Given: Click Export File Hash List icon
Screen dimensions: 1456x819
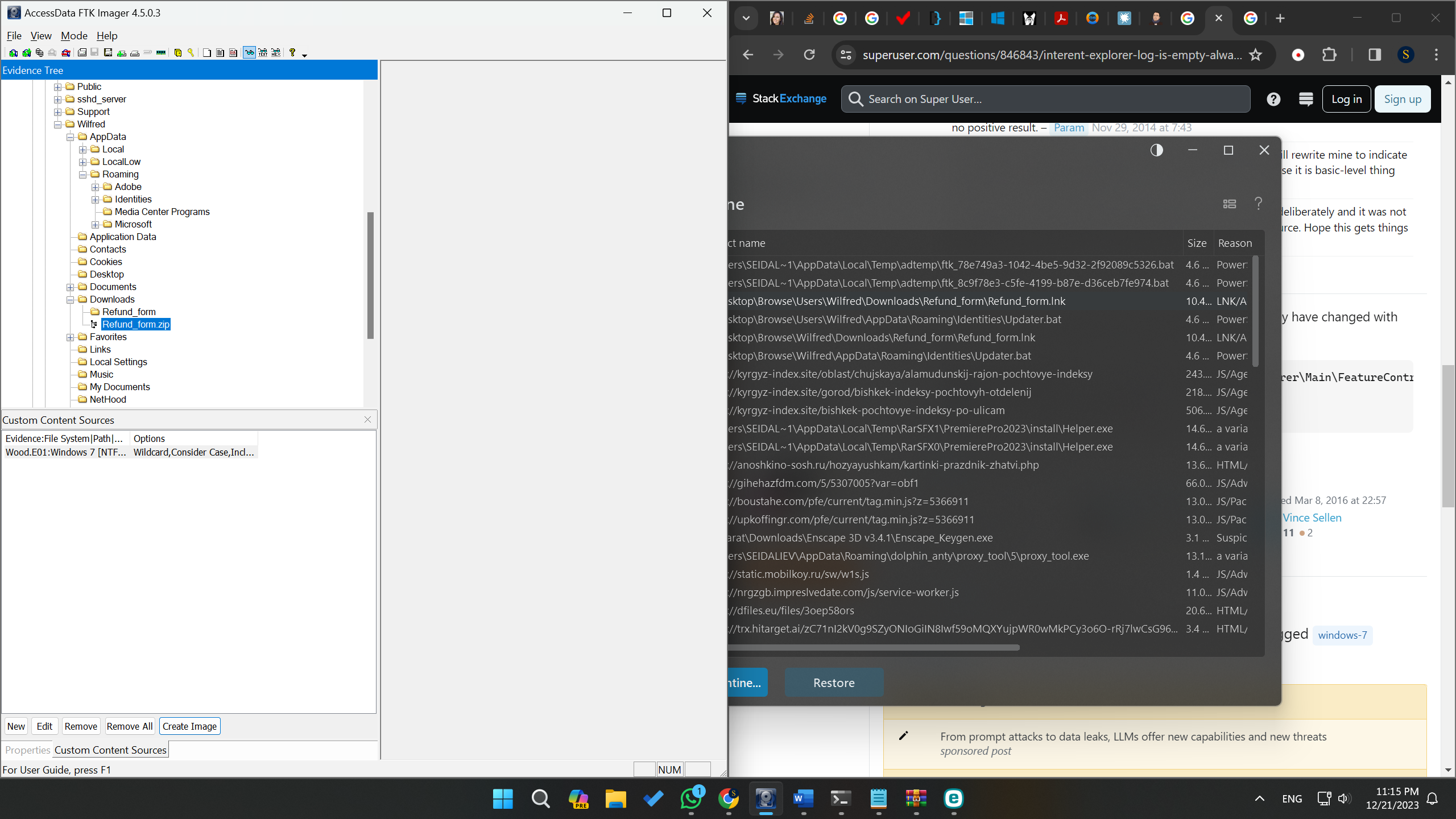Looking at the screenshot, I should pos(220,53).
